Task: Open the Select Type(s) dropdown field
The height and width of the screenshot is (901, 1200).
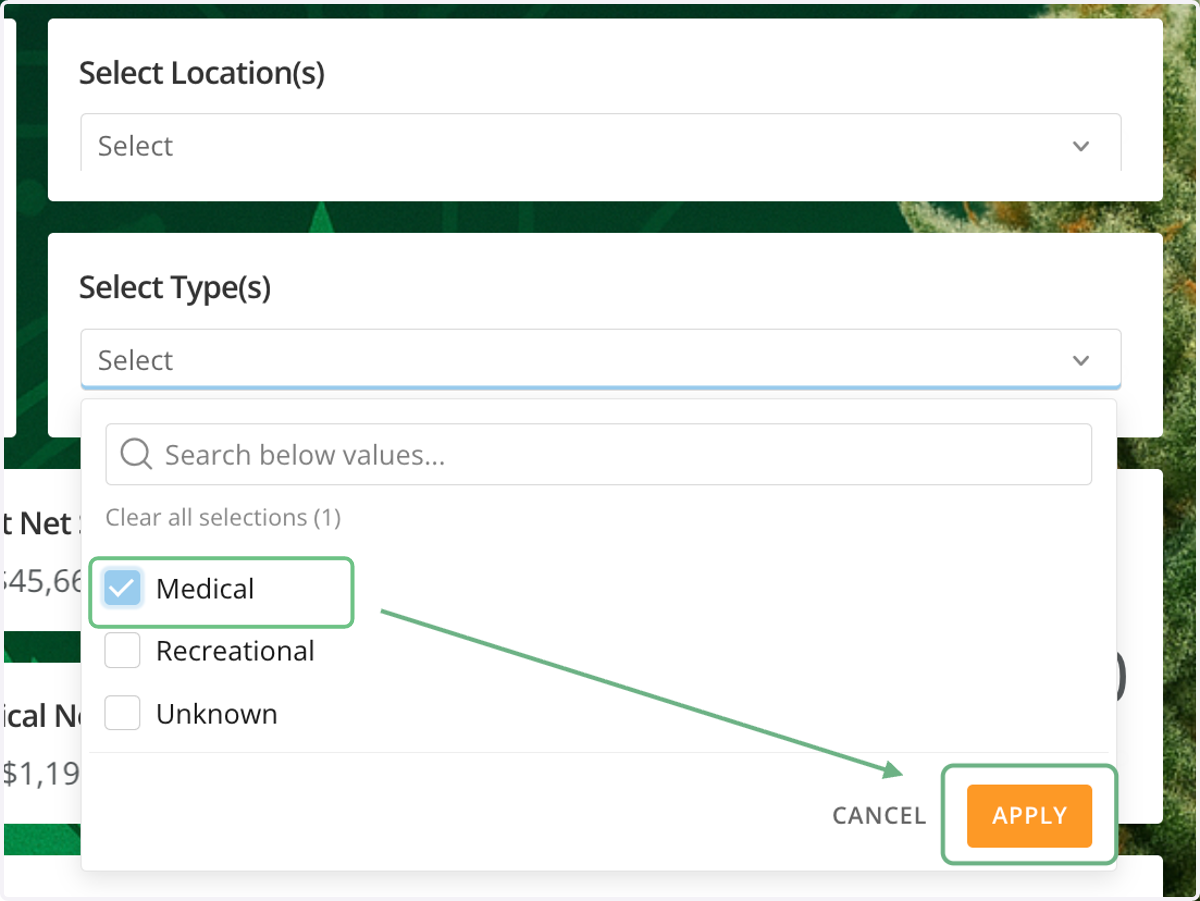Action: pos(600,359)
